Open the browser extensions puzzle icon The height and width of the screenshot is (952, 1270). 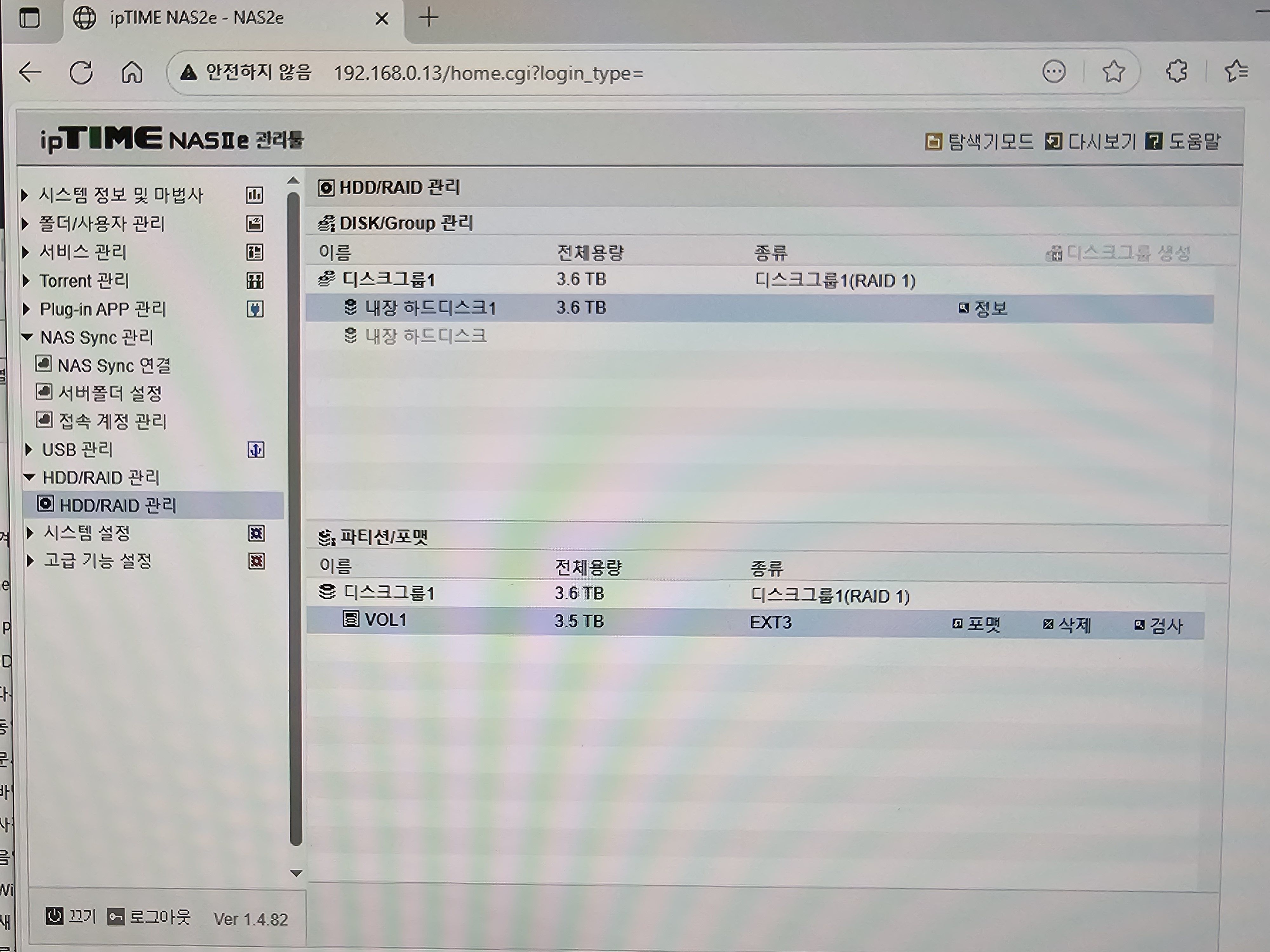click(1176, 72)
